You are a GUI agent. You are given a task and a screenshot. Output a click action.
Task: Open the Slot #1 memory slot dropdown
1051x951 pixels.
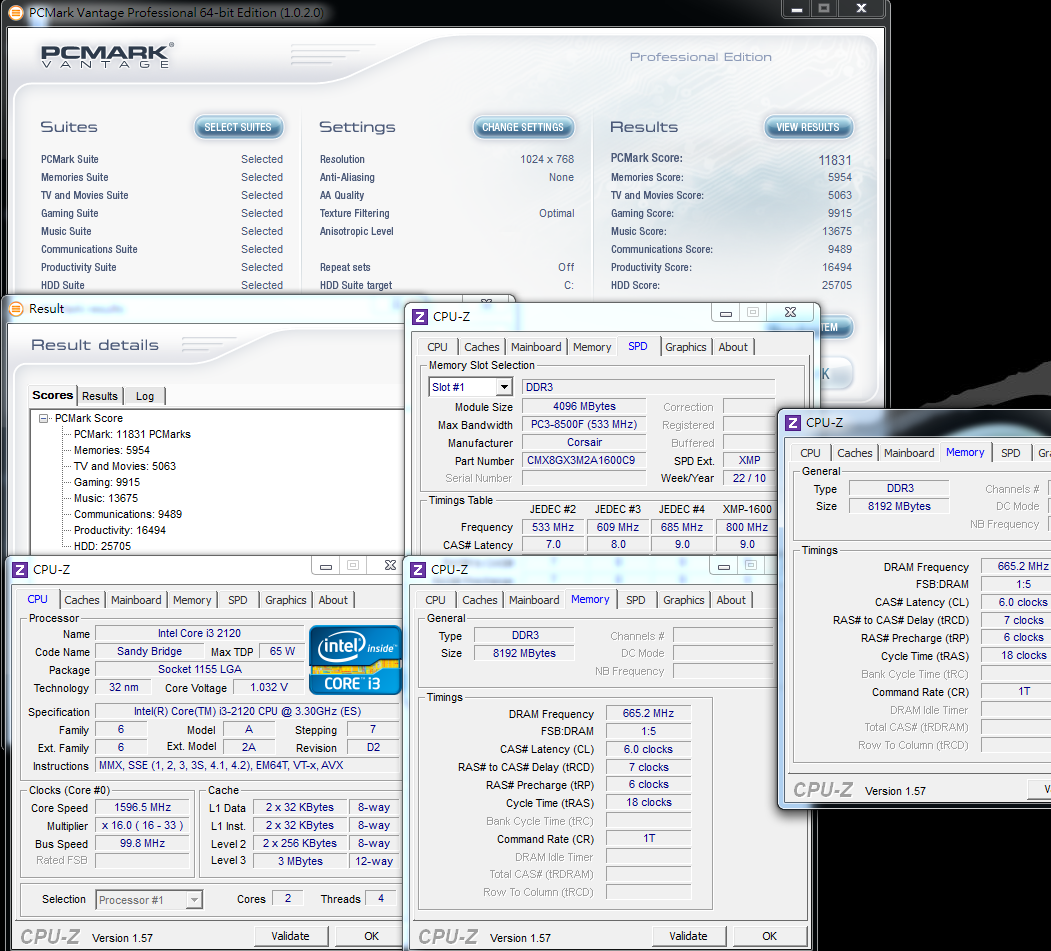click(505, 387)
